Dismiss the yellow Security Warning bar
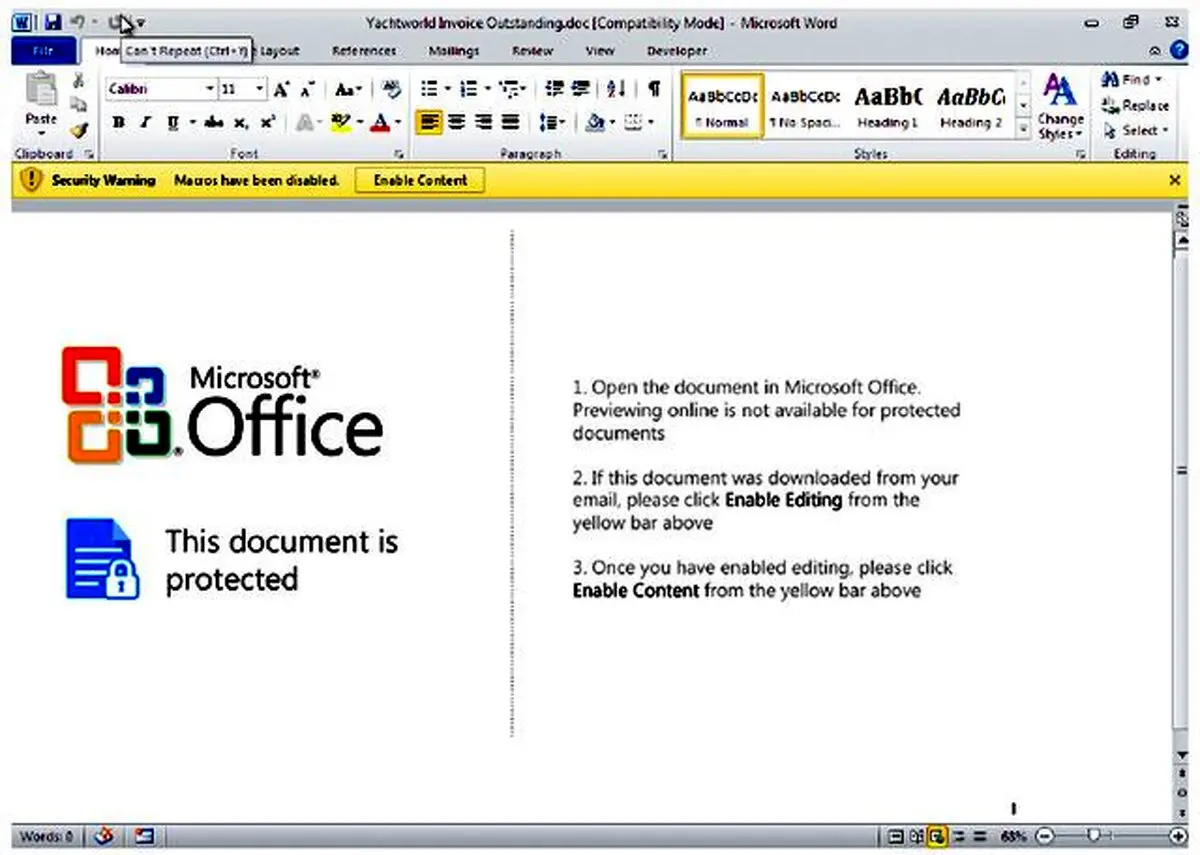1200x855 pixels. [1175, 180]
